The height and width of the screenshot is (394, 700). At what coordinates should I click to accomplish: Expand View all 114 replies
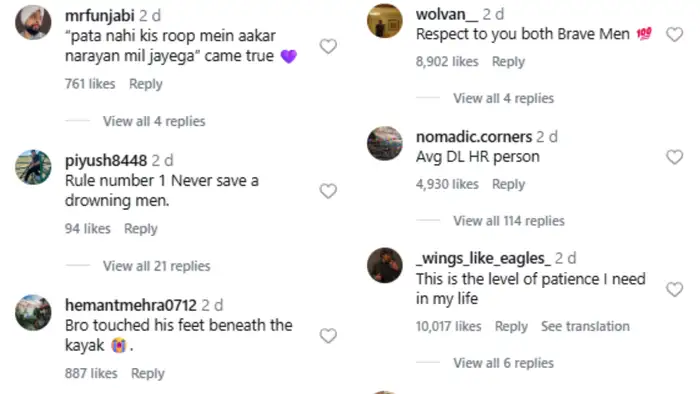point(509,221)
